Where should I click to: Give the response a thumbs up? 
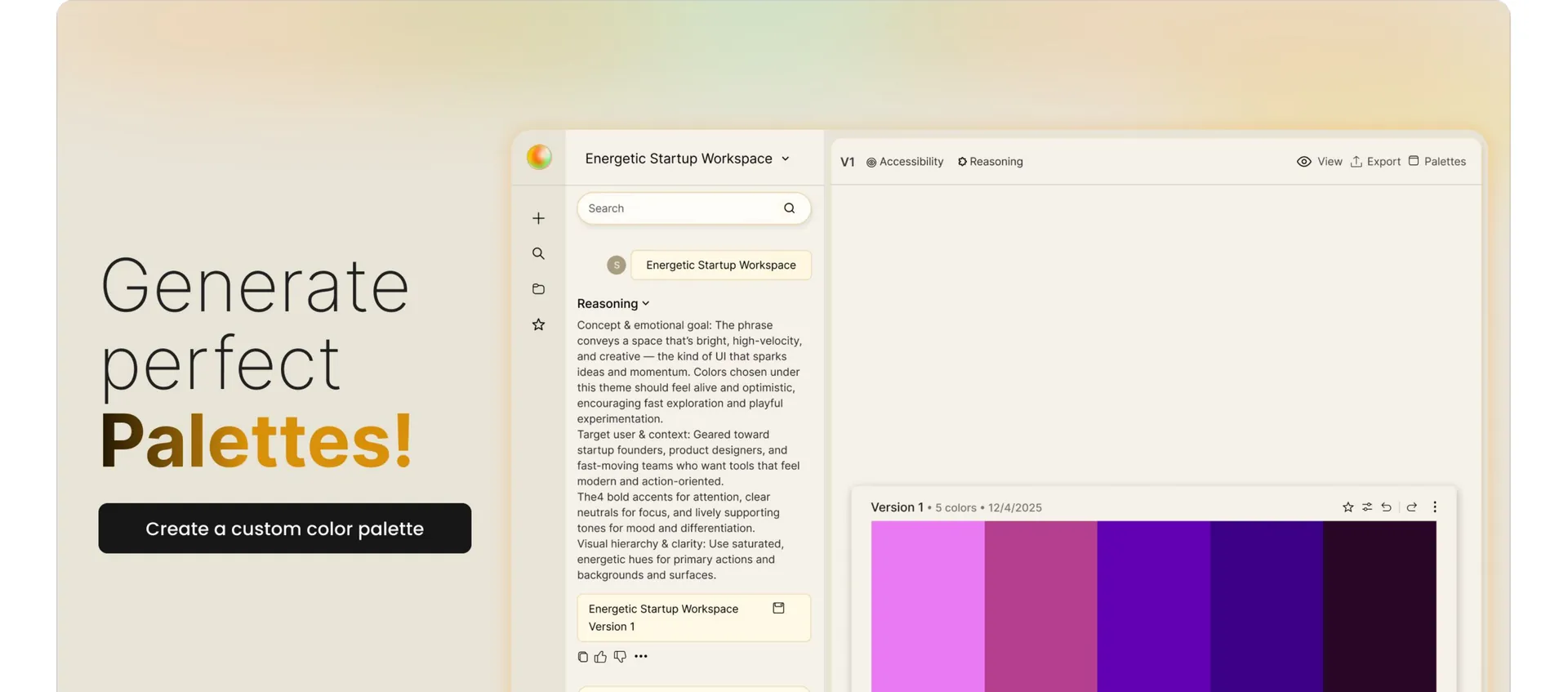click(x=601, y=657)
